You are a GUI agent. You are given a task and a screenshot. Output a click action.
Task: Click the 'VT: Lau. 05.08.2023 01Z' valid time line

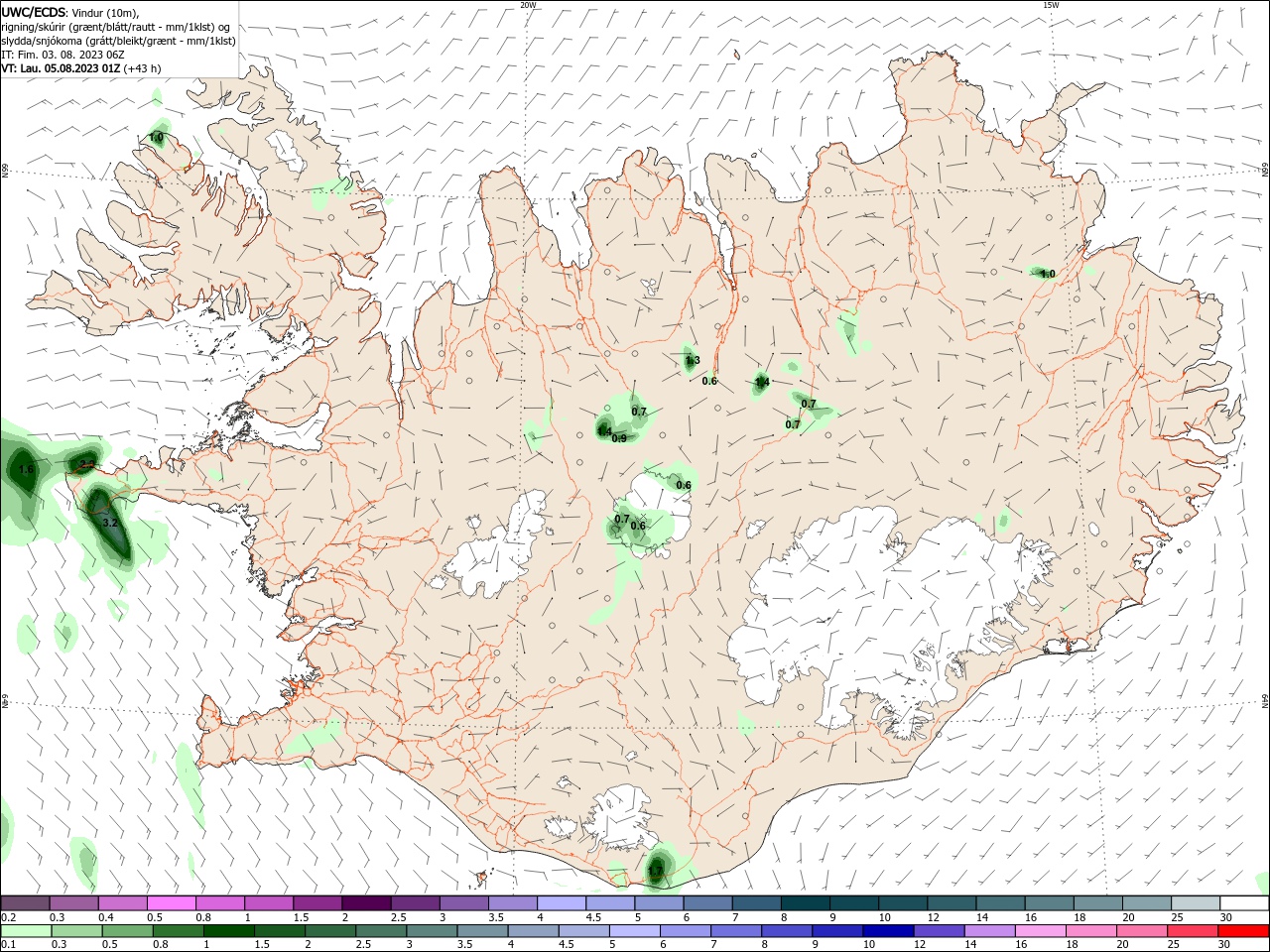click(61, 68)
